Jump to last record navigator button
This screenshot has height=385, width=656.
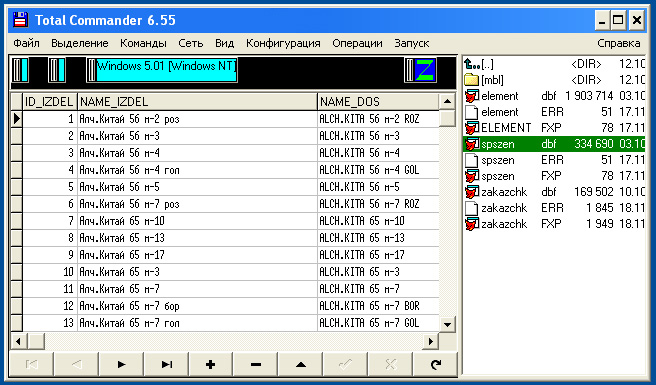click(x=167, y=364)
